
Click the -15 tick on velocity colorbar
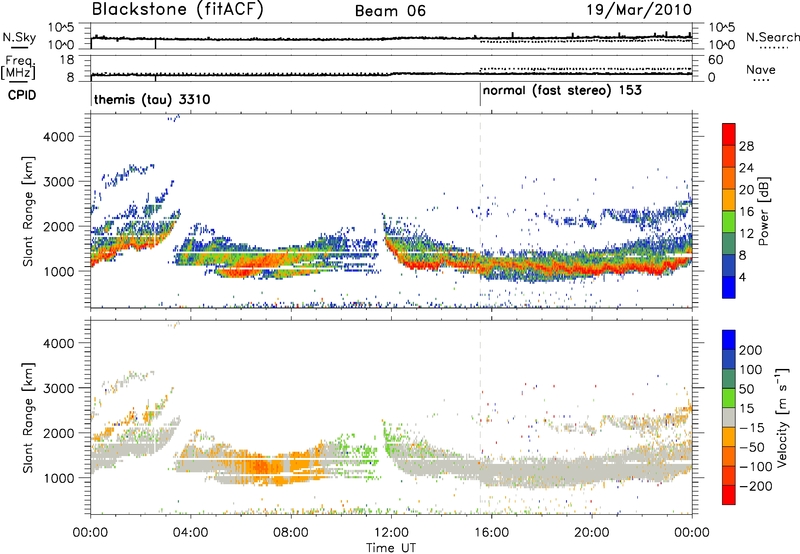[752, 428]
